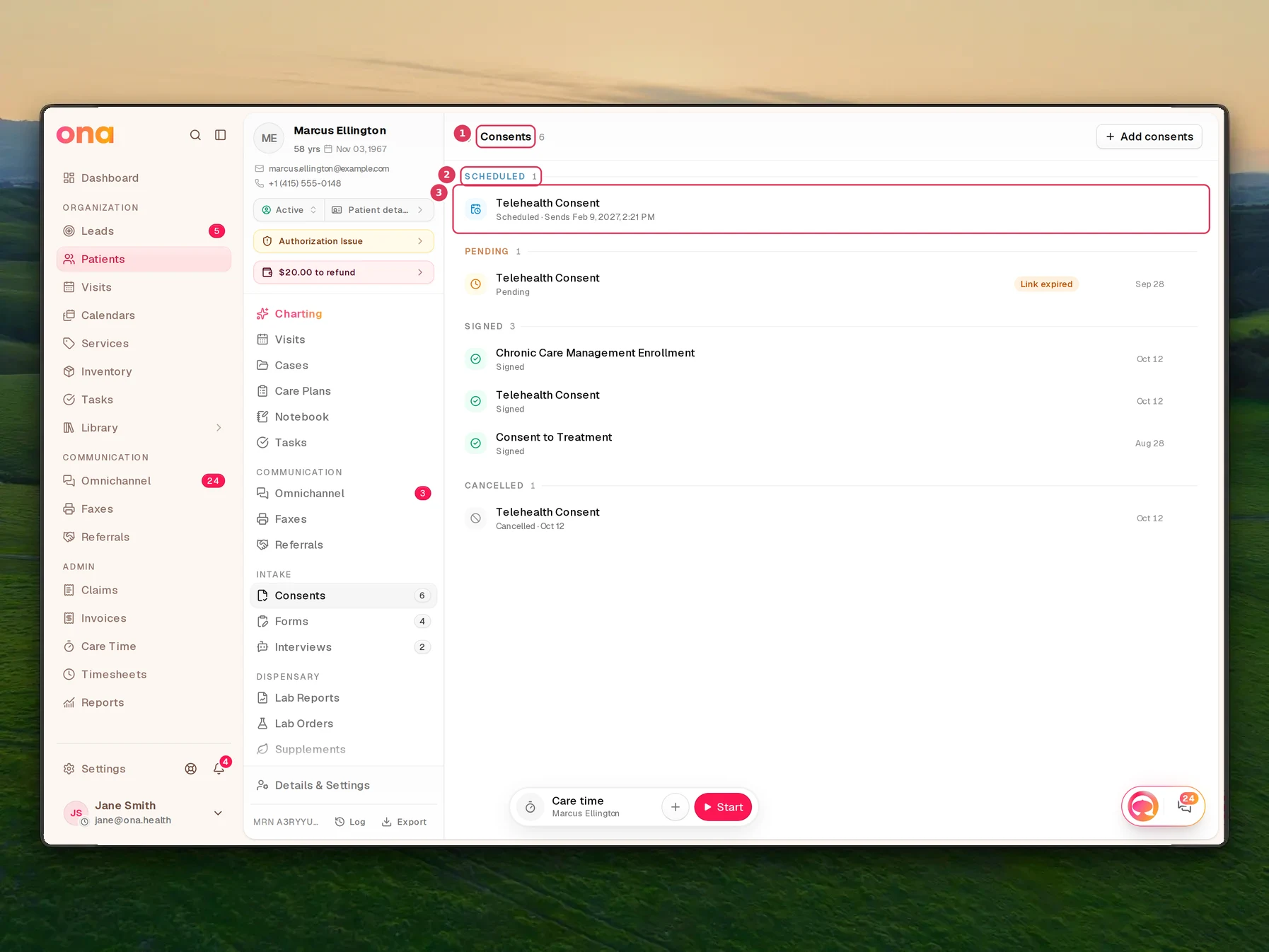Open Calendars section
Screen dimensions: 1269x952
[144, 315]
